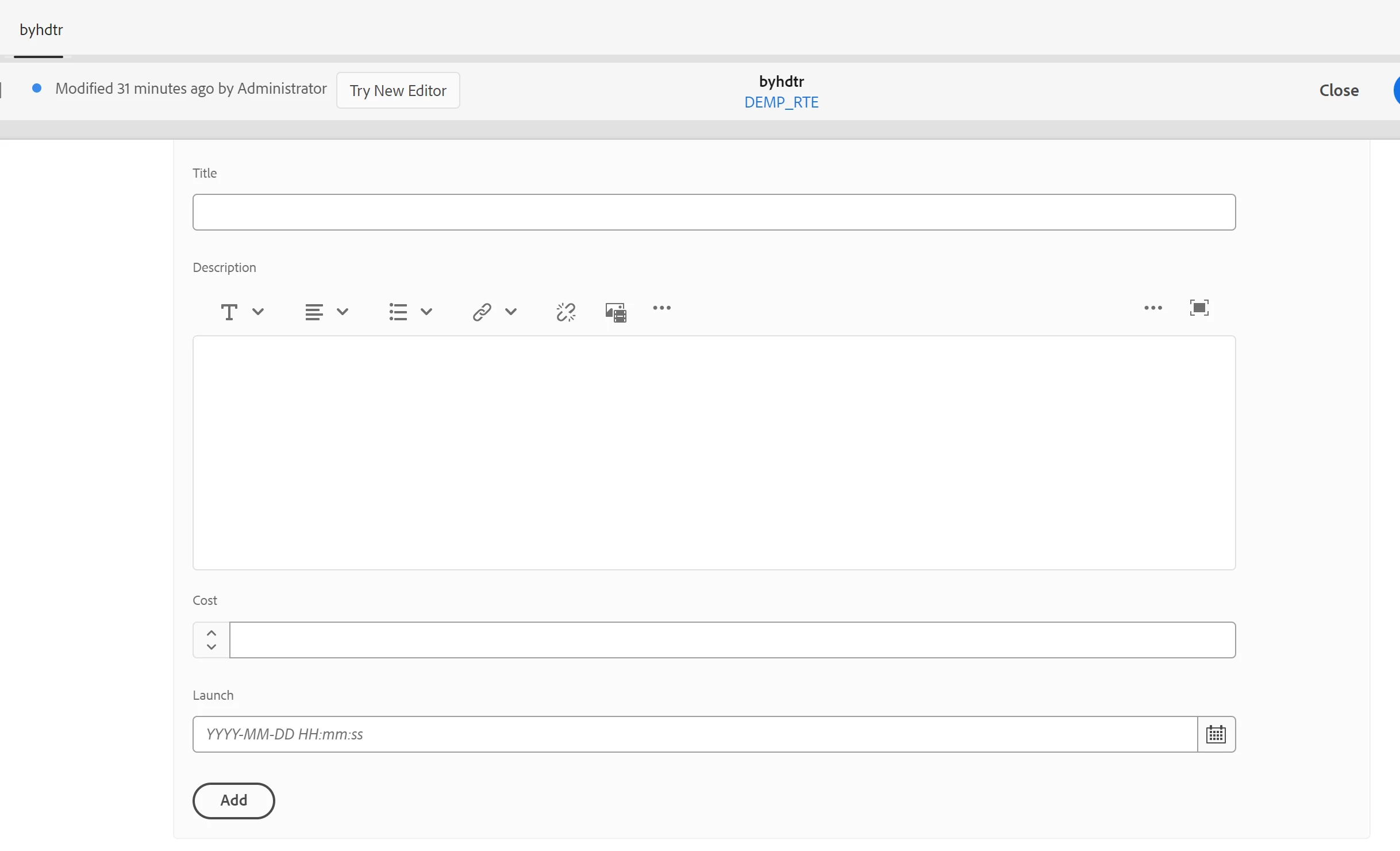Open the DEMP_RTE model link
The height and width of the screenshot is (851, 1400).
781,102
